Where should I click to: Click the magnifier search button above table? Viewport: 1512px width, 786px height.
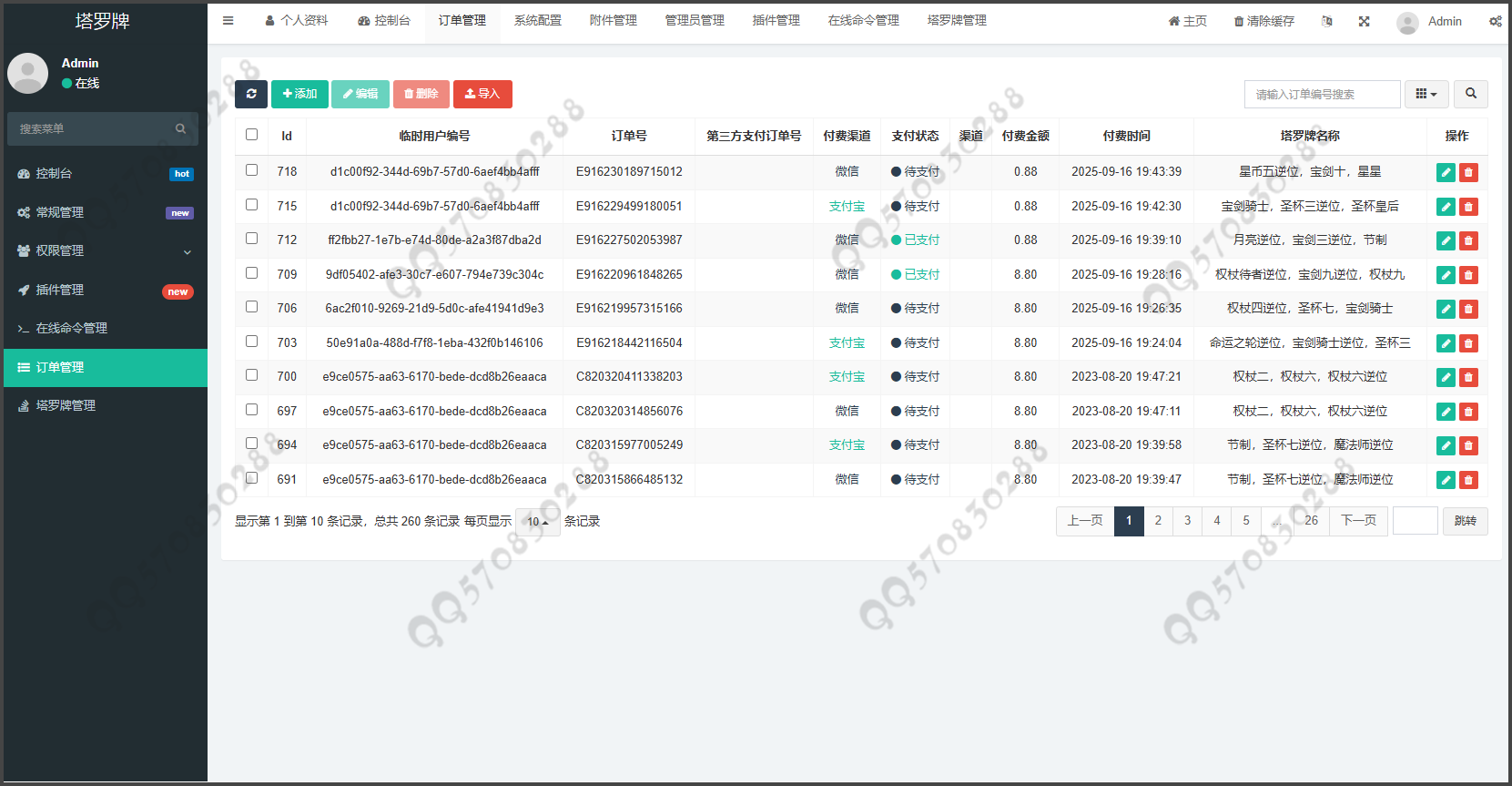(x=1470, y=94)
